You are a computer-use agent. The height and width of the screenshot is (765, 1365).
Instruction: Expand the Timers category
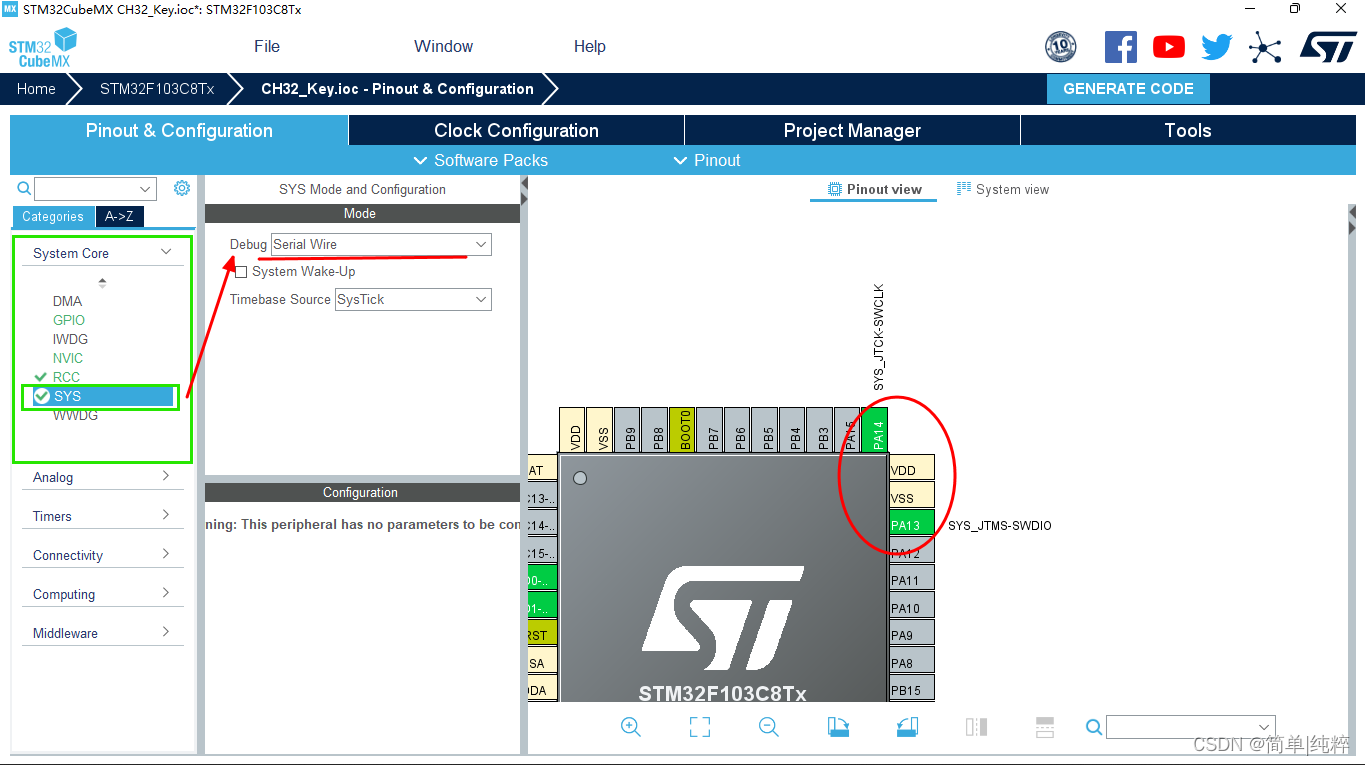(103, 516)
